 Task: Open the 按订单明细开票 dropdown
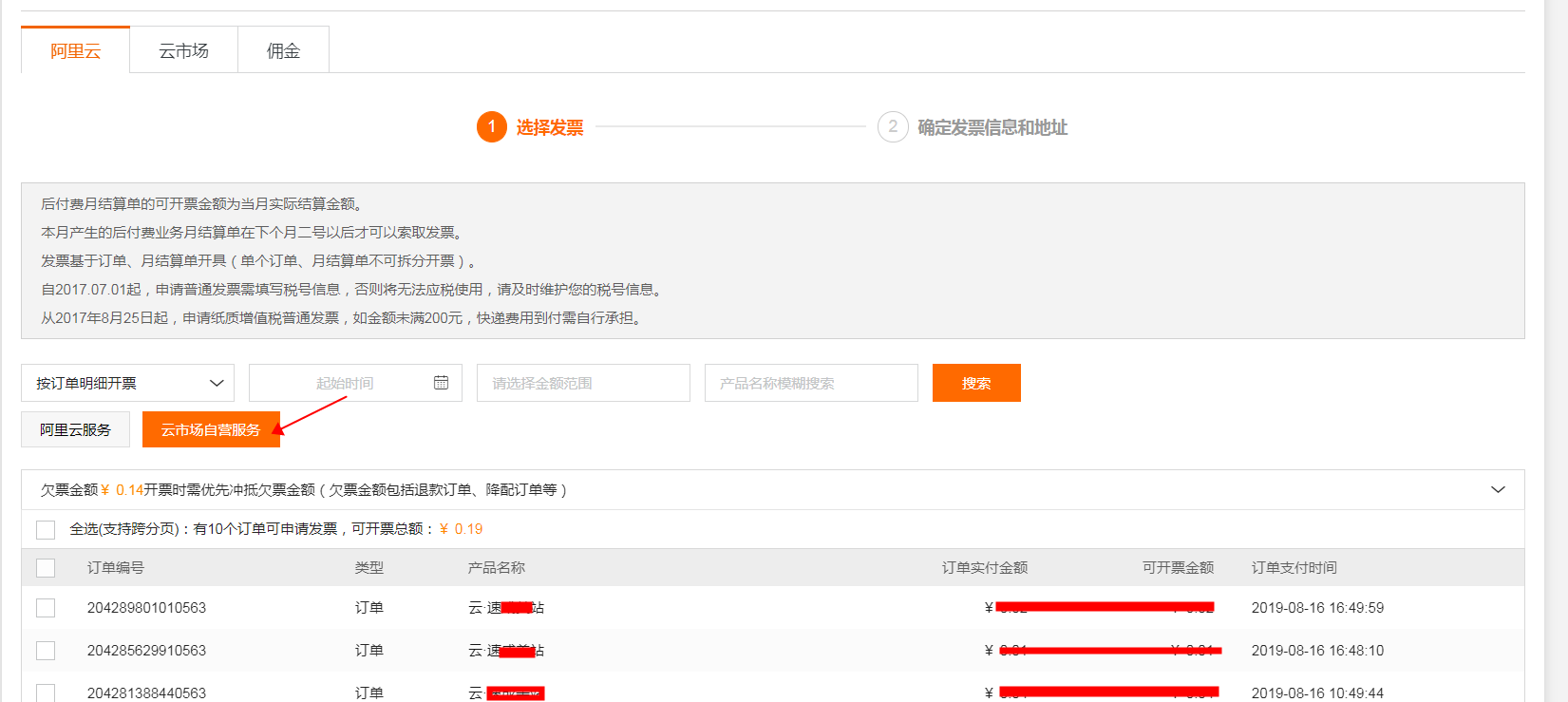coord(127,383)
